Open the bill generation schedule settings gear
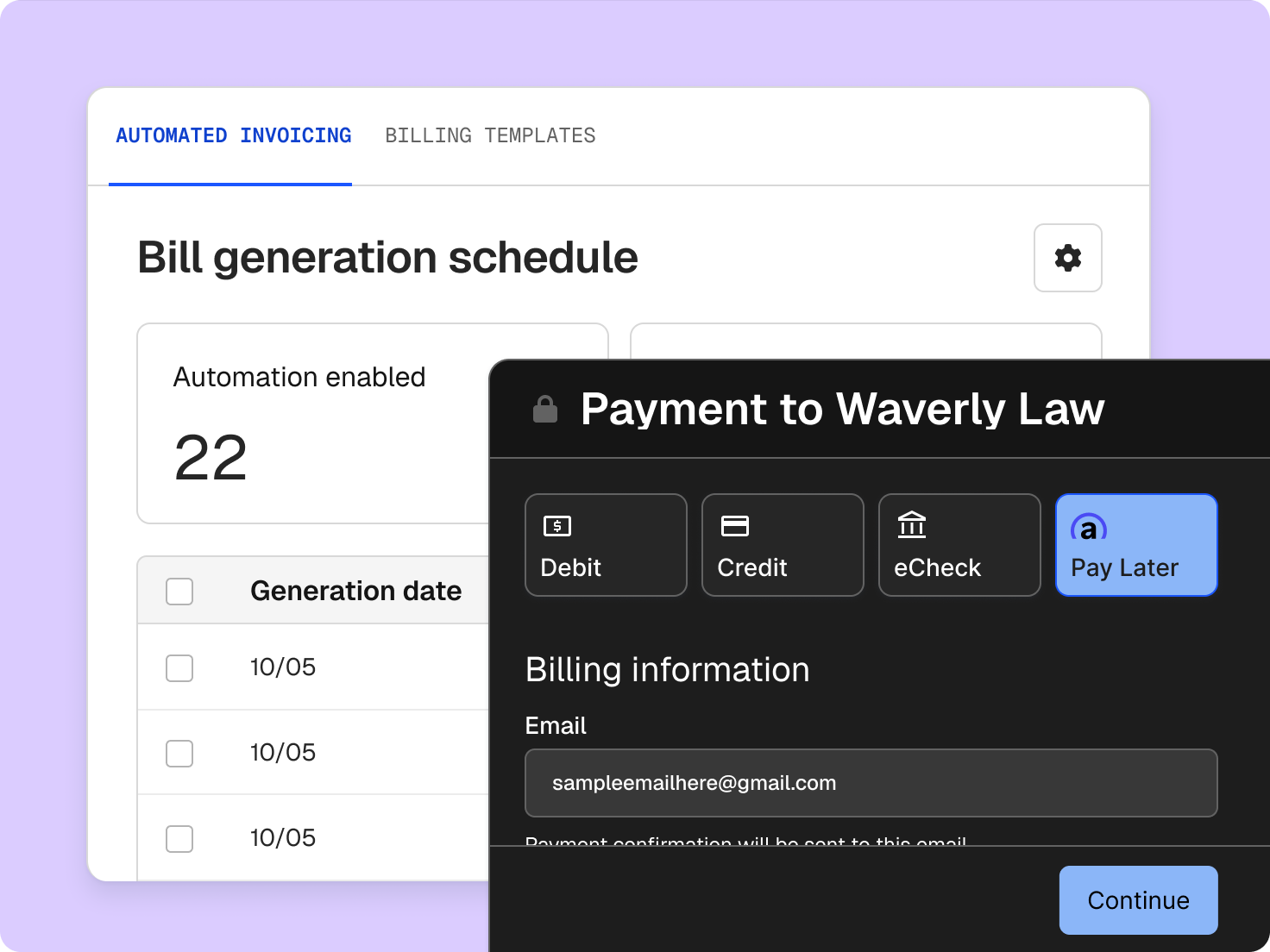Screen dimensions: 1270x952 (1068, 258)
